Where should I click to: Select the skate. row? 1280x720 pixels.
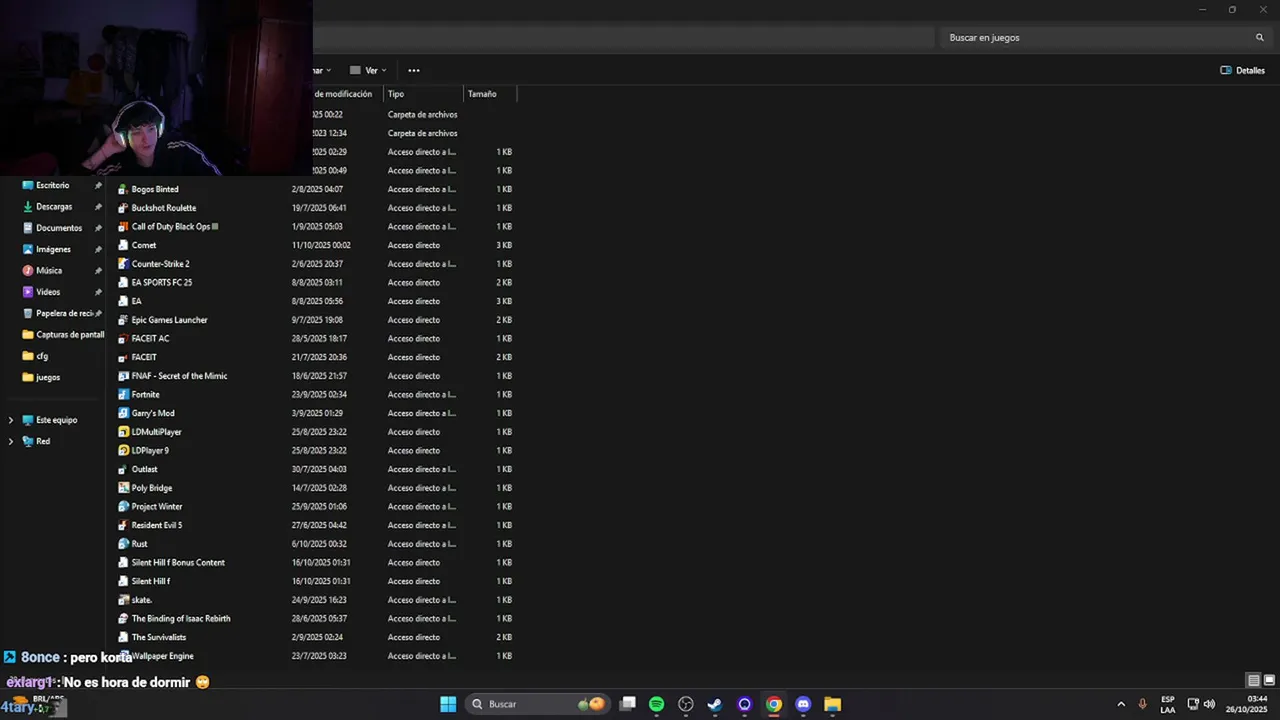[x=315, y=600]
